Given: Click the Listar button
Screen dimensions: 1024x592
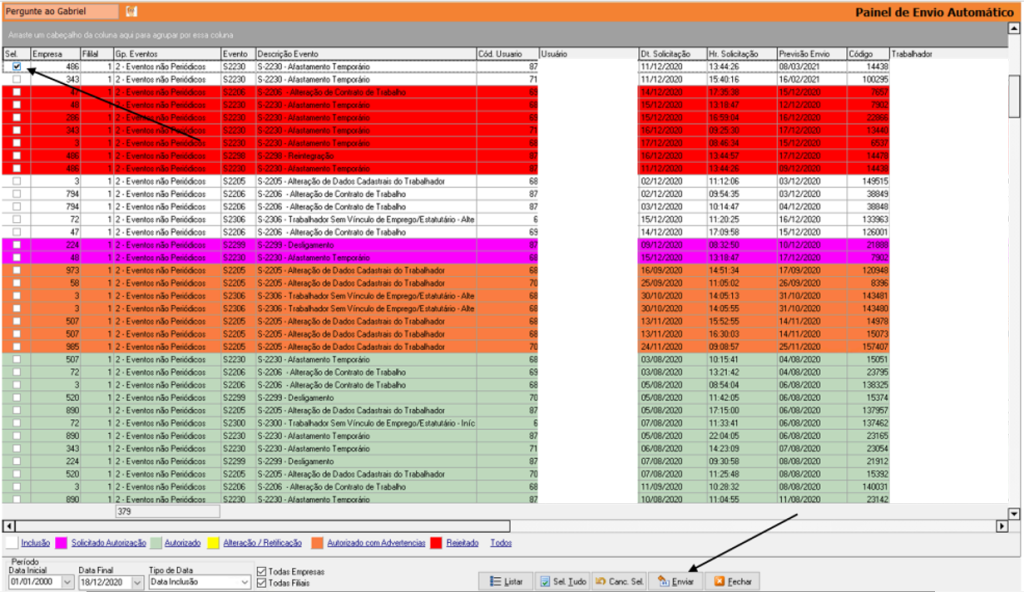Looking at the screenshot, I should 506,582.
